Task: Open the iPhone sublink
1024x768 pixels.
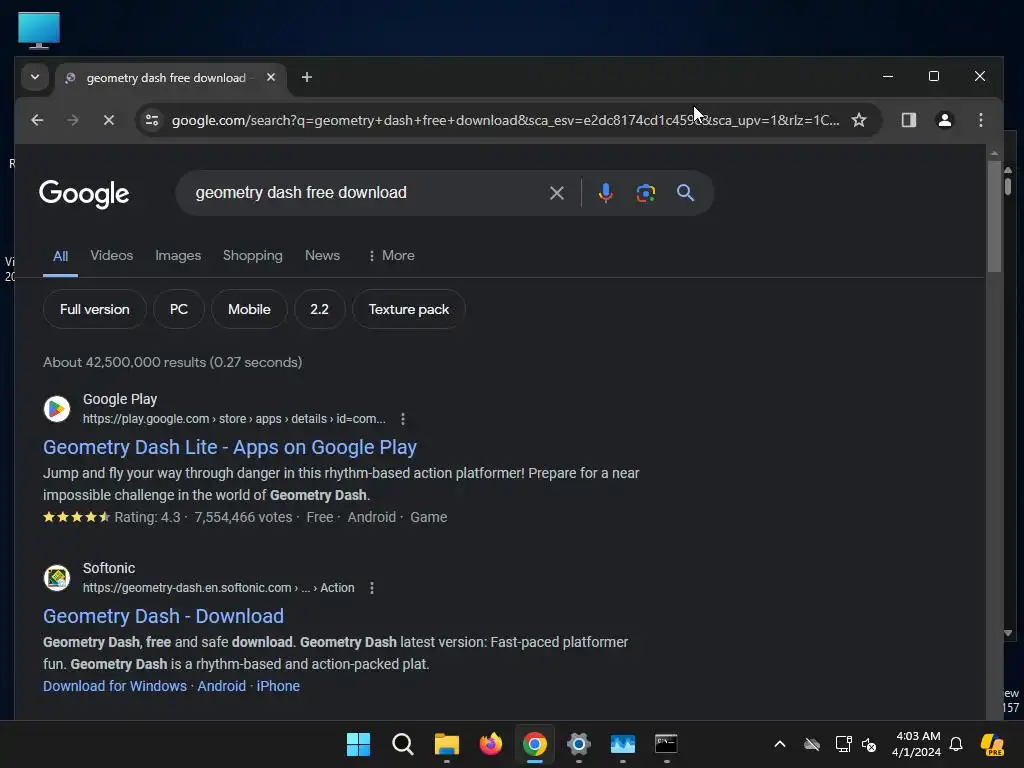Action: (278, 686)
